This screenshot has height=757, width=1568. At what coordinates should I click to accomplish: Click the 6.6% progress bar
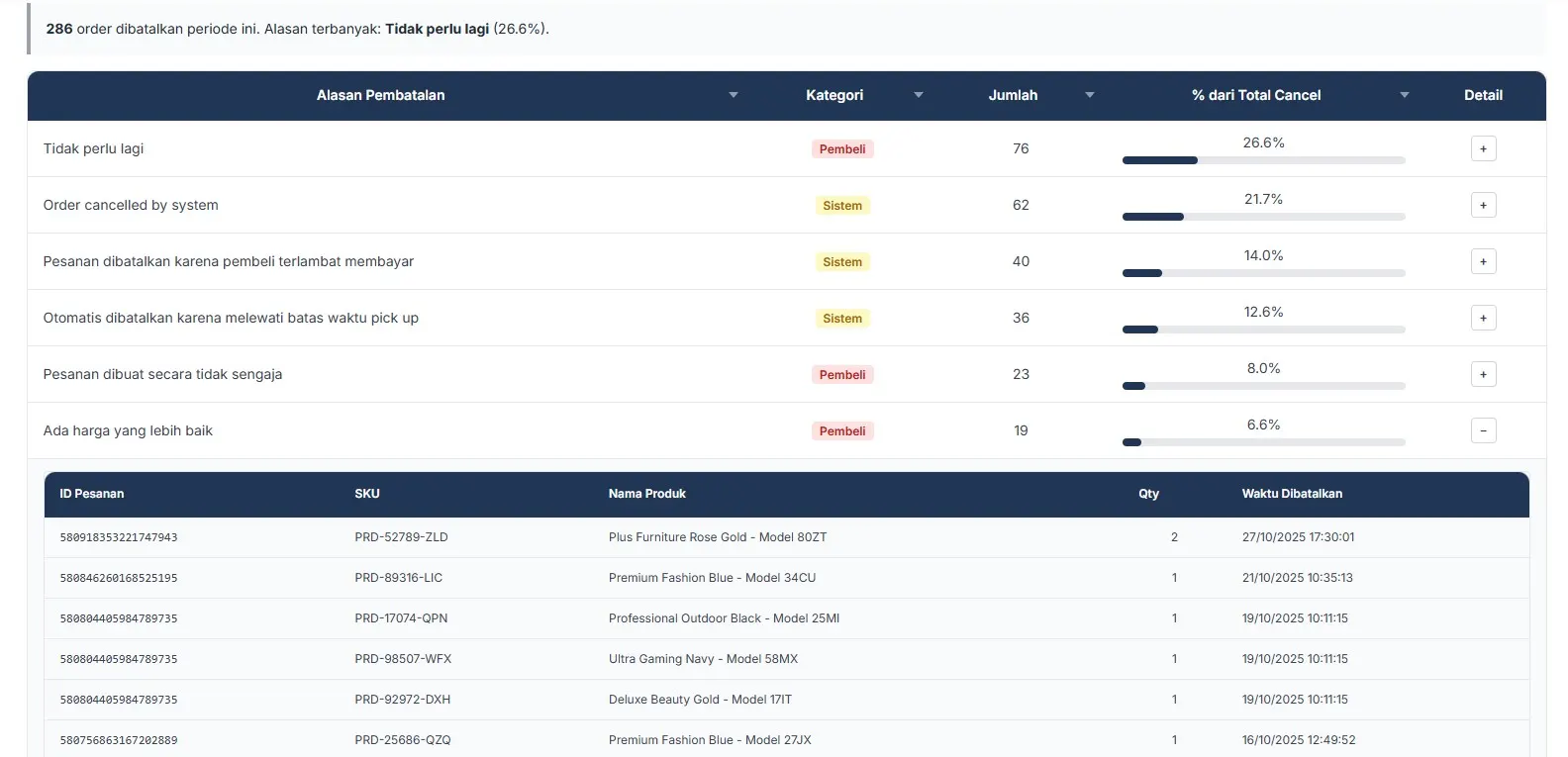(1264, 442)
